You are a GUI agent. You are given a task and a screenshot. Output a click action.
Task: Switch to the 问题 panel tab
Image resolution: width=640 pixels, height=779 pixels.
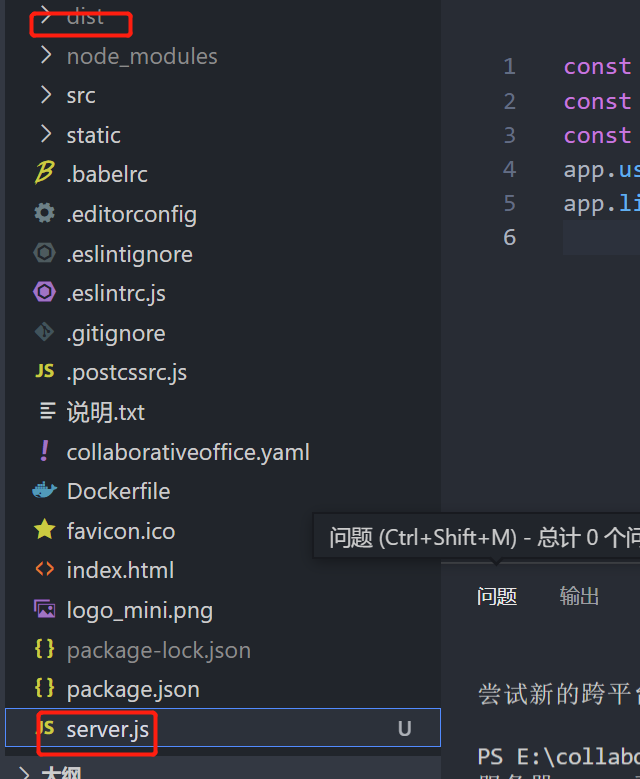click(x=497, y=597)
